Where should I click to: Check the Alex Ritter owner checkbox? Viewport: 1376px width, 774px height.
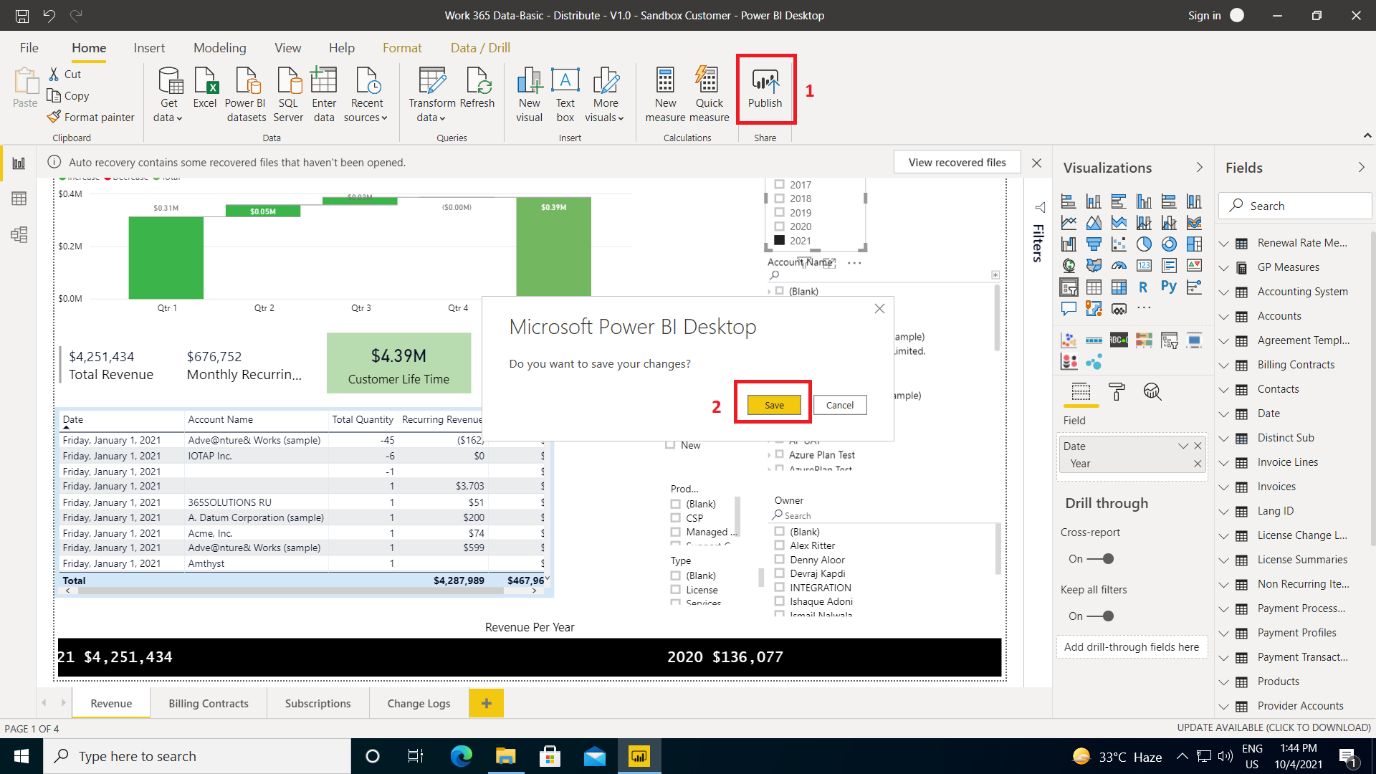[780, 546]
